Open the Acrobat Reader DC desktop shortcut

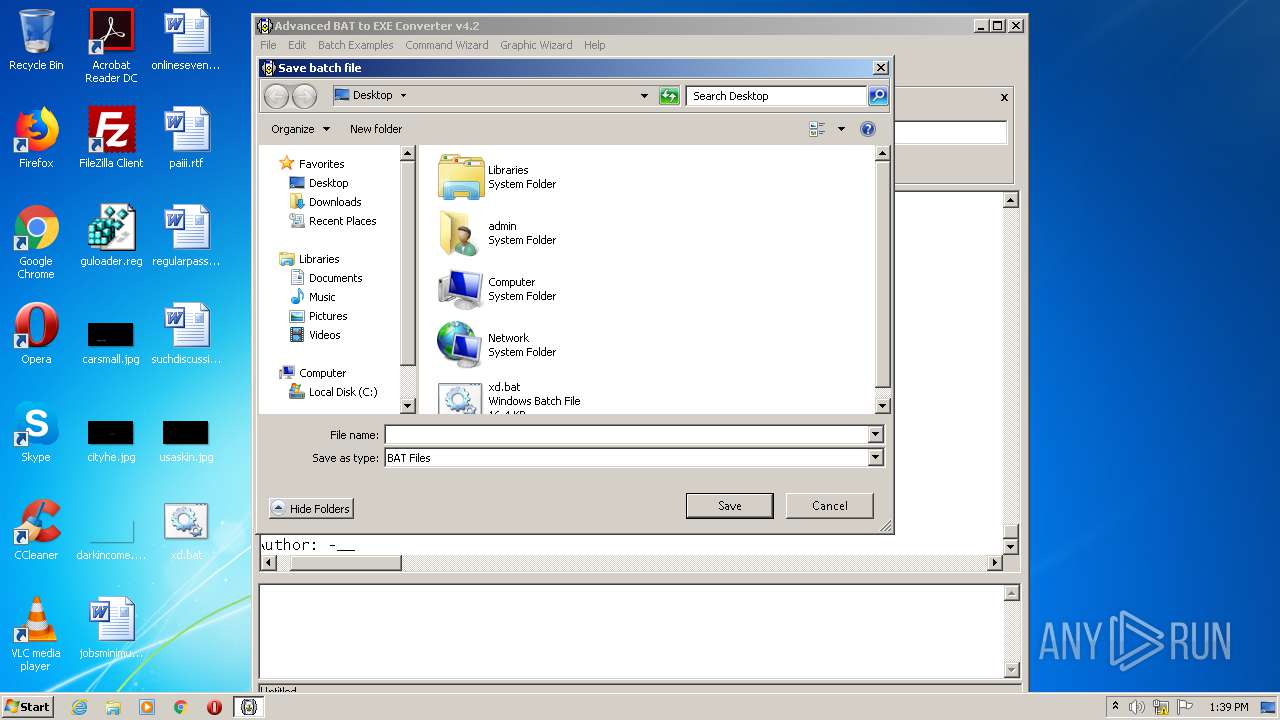click(111, 46)
